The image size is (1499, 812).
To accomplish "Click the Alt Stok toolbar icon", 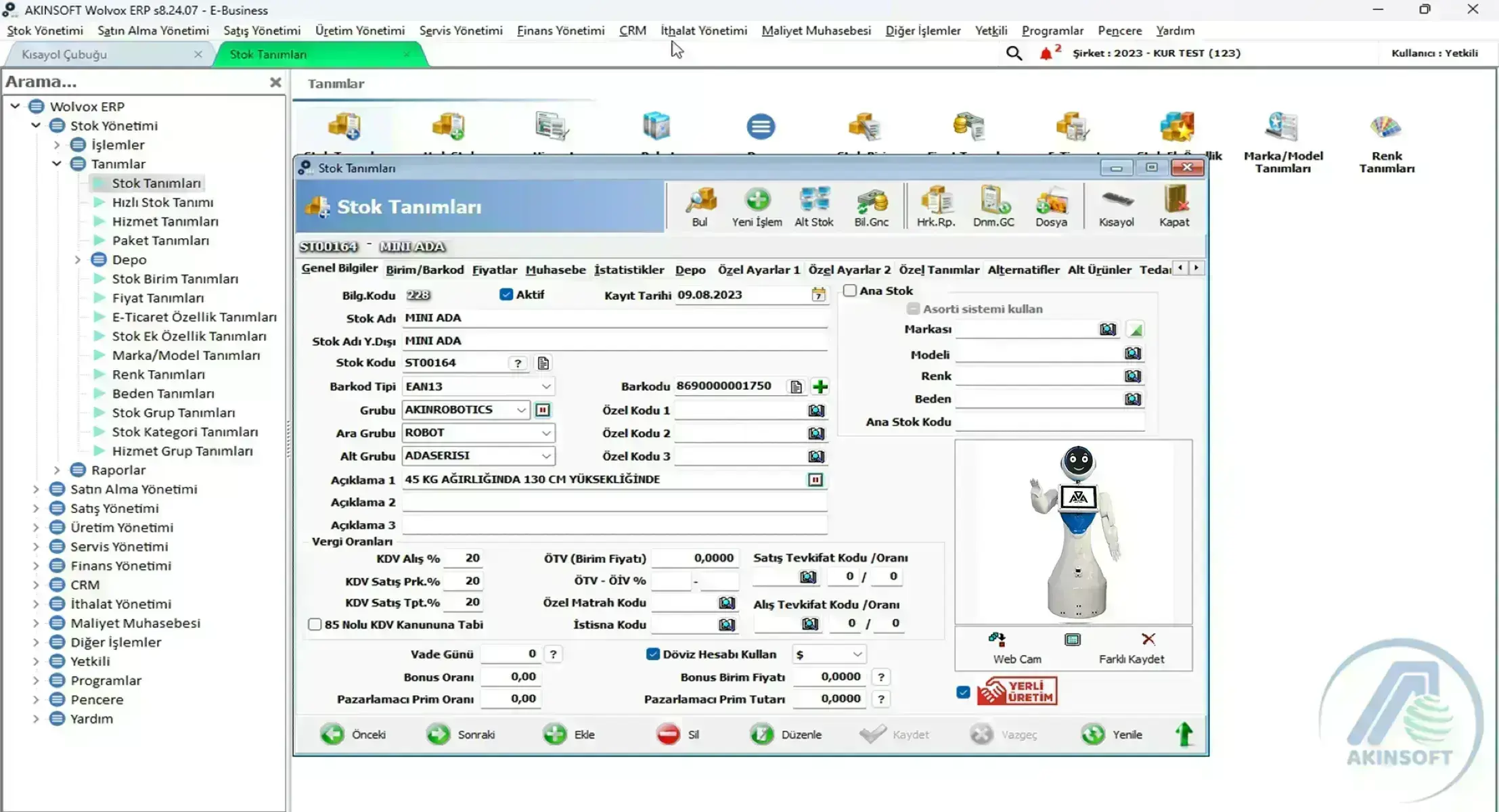I will click(814, 206).
